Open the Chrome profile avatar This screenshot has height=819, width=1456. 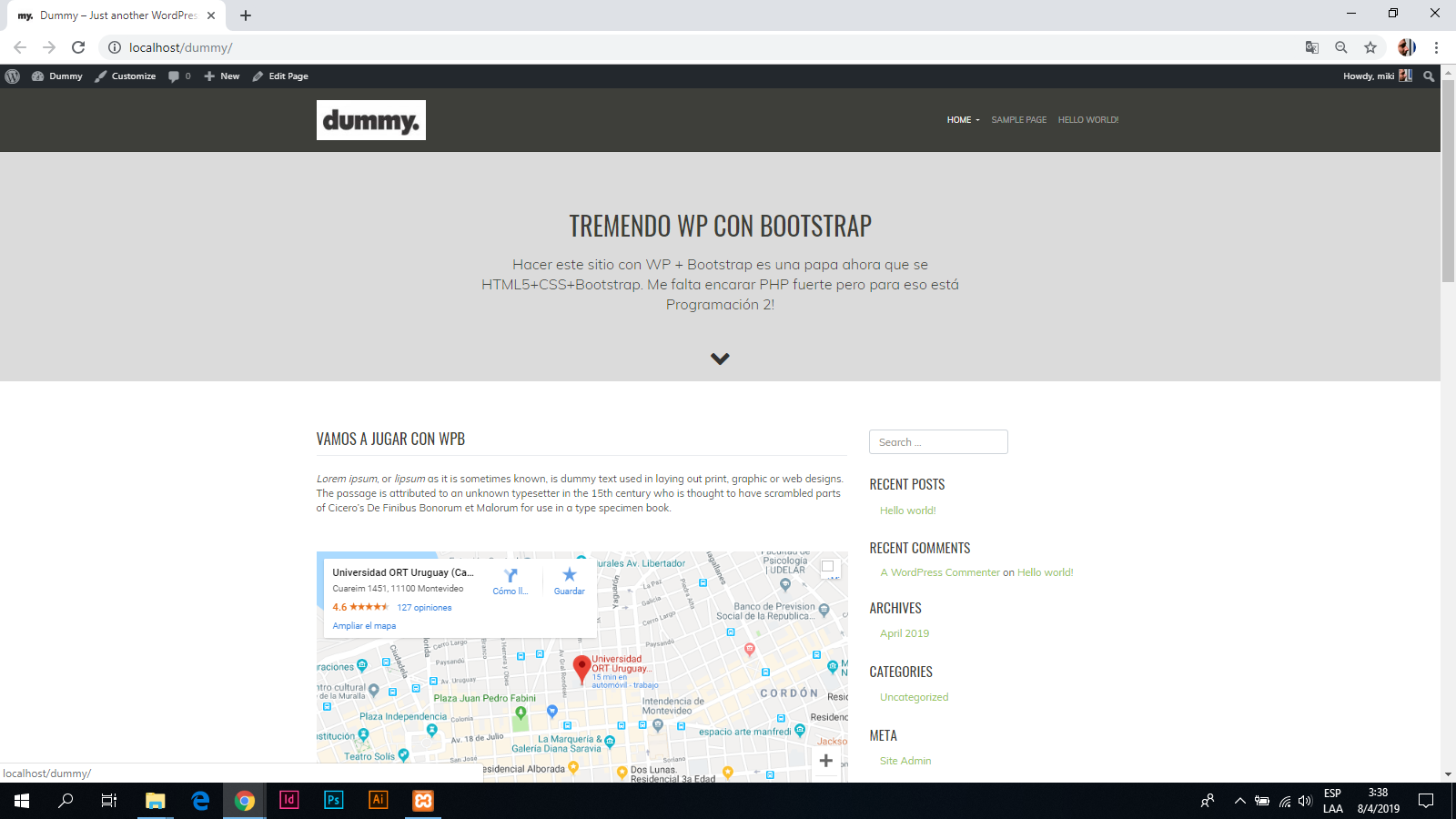tap(1407, 47)
